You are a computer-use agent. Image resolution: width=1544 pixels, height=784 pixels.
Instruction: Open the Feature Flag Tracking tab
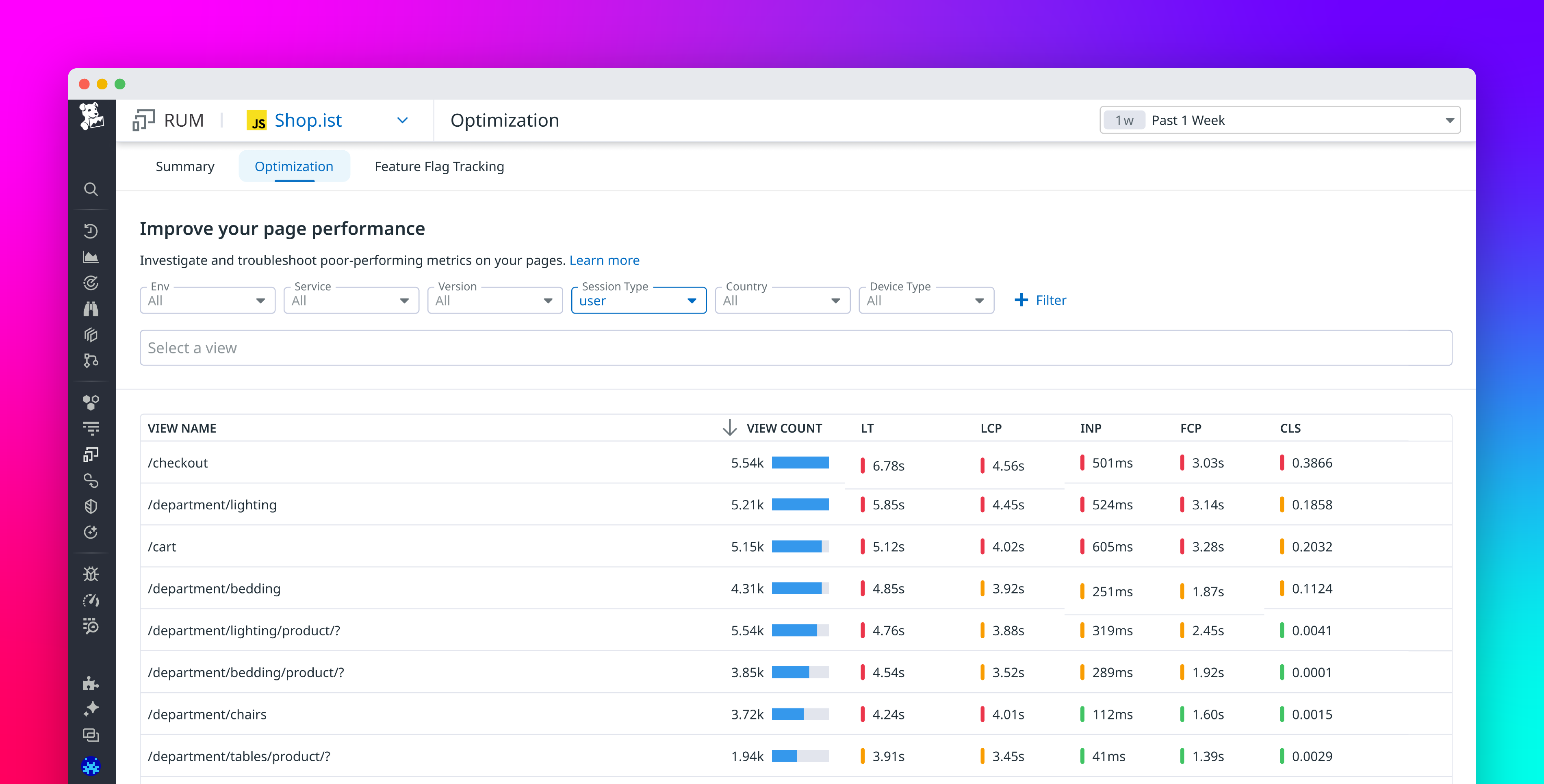tap(439, 166)
